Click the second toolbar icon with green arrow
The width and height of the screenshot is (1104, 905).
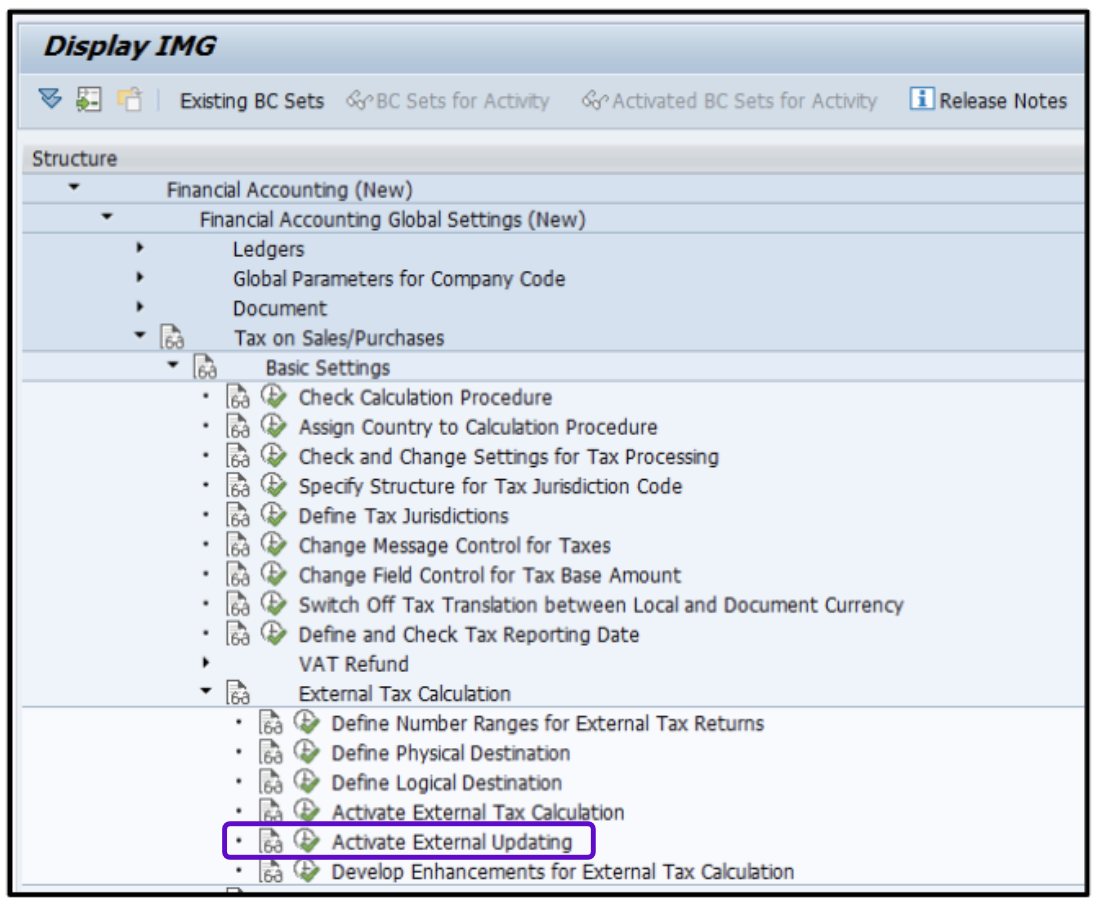point(89,99)
